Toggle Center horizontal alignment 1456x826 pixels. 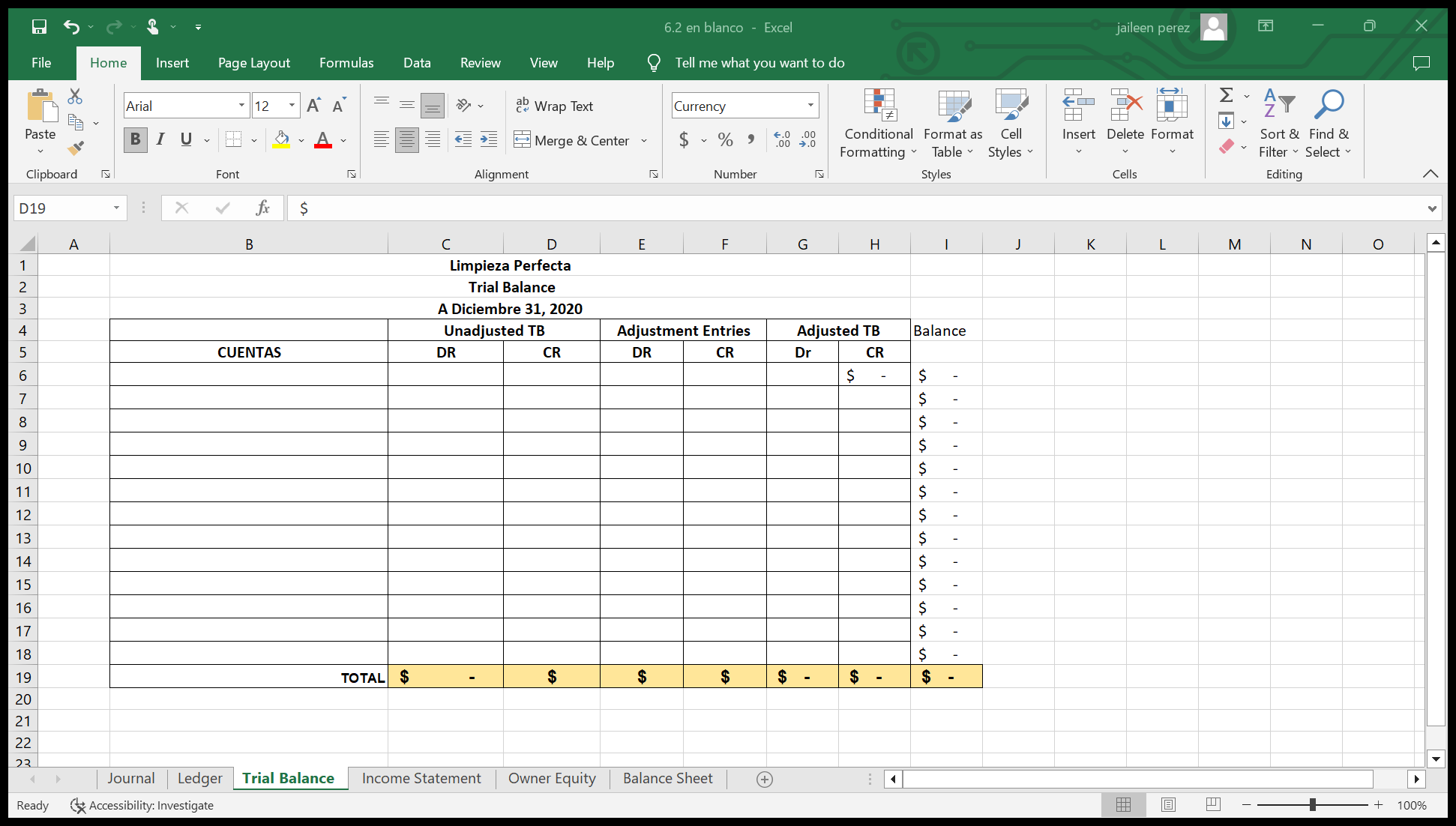click(x=407, y=140)
